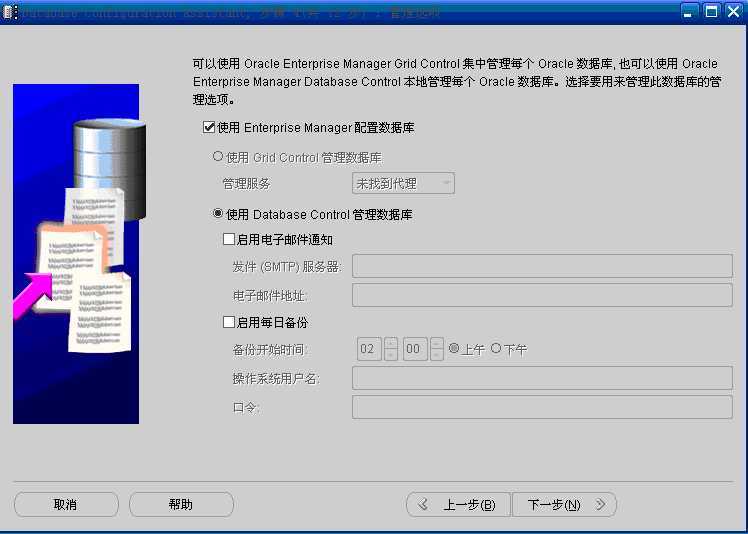748x534 pixels.
Task: Choose 下午 for backup start time
Action: coord(496,348)
